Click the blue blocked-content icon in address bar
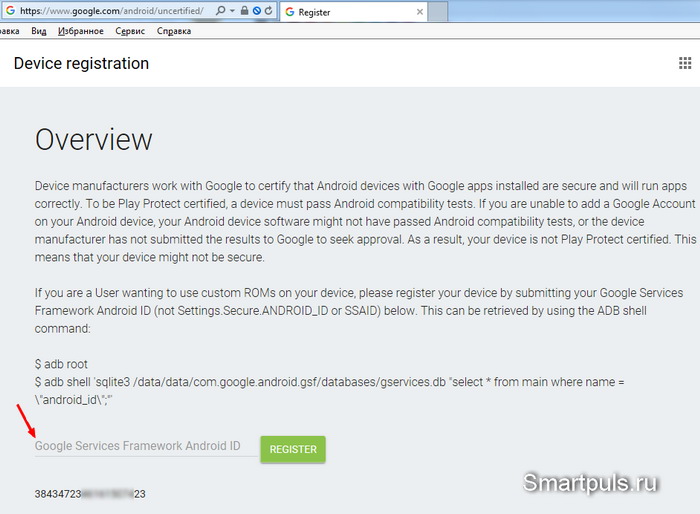This screenshot has width=700, height=514. [257, 11]
